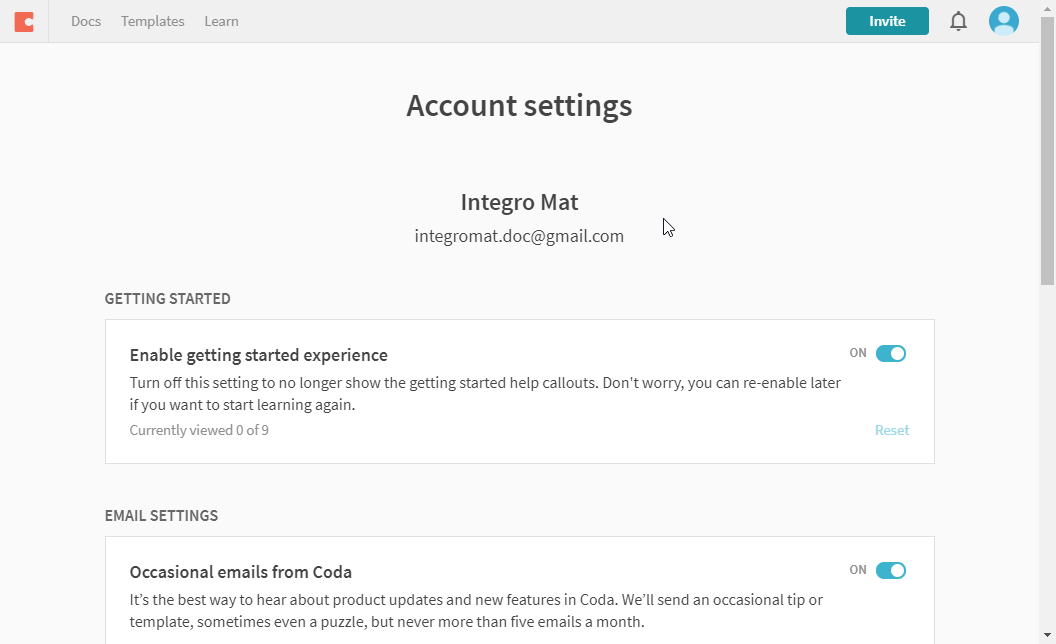1056x644 pixels.
Task: Click the Integro Mat account name
Action: tap(519, 202)
